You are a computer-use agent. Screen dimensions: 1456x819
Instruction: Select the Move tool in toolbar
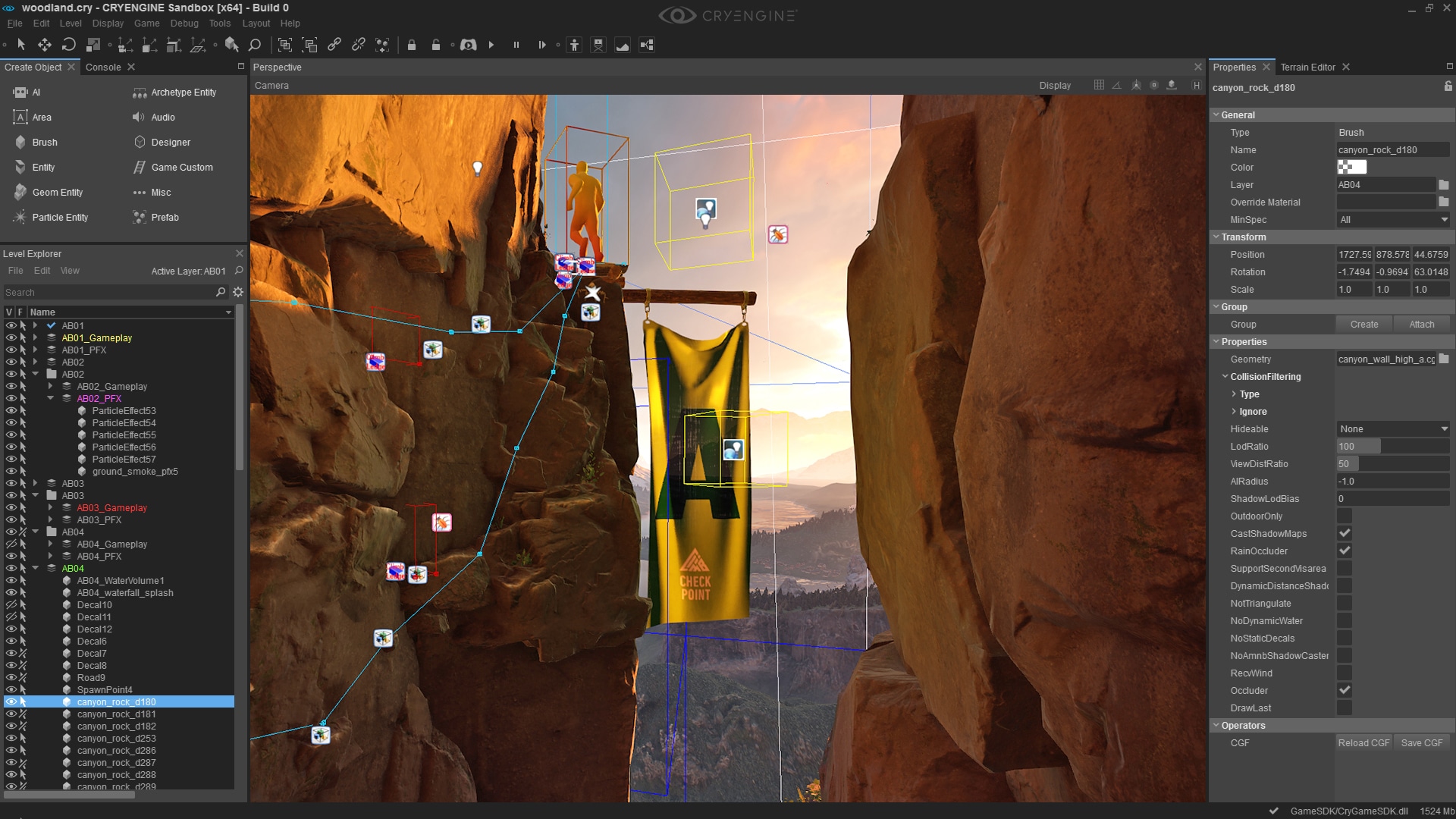pos(45,45)
